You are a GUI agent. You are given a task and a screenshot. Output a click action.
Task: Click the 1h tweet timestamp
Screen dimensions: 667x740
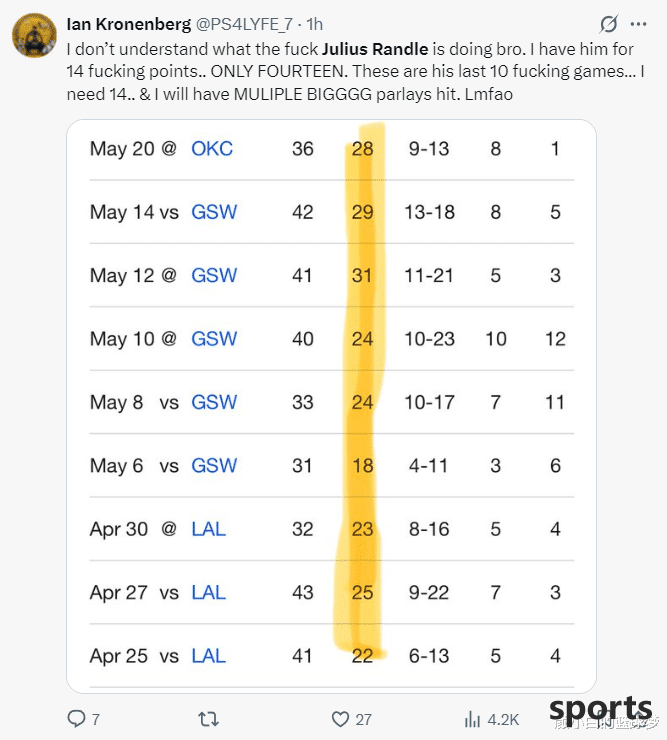(x=314, y=24)
